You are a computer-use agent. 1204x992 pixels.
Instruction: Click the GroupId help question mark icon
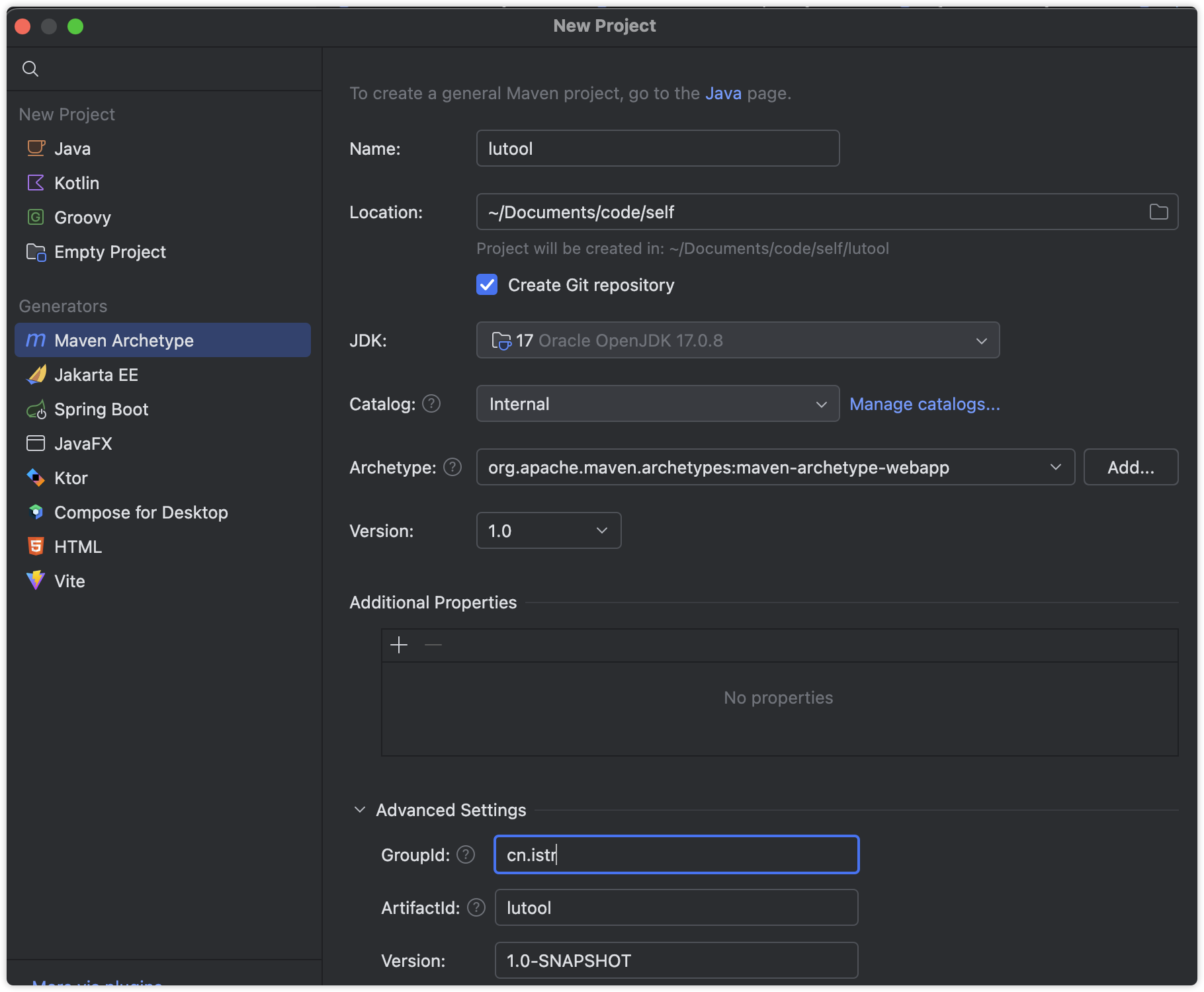click(466, 854)
